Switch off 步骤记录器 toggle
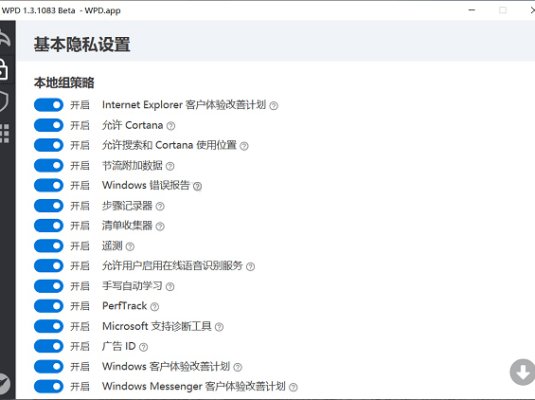535x400 pixels. tap(49, 205)
